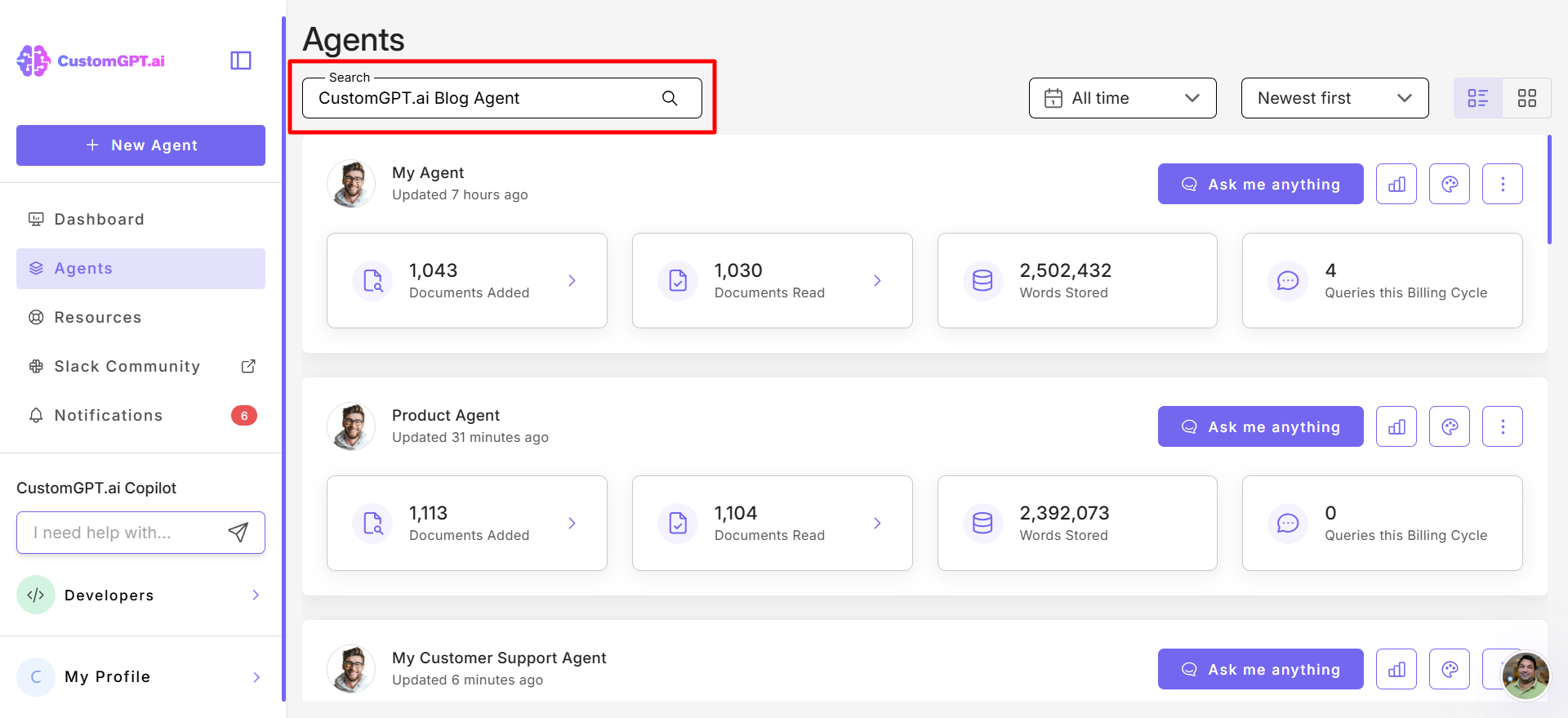Click the Documents Added icon in Product Agent
This screenshot has width=1568, height=718.
point(372,524)
